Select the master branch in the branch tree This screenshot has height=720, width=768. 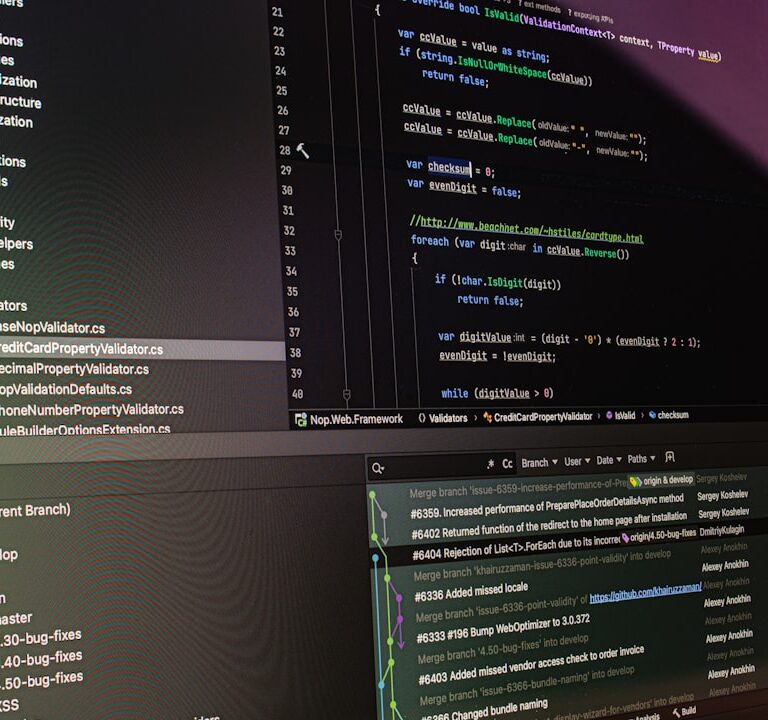(16, 619)
